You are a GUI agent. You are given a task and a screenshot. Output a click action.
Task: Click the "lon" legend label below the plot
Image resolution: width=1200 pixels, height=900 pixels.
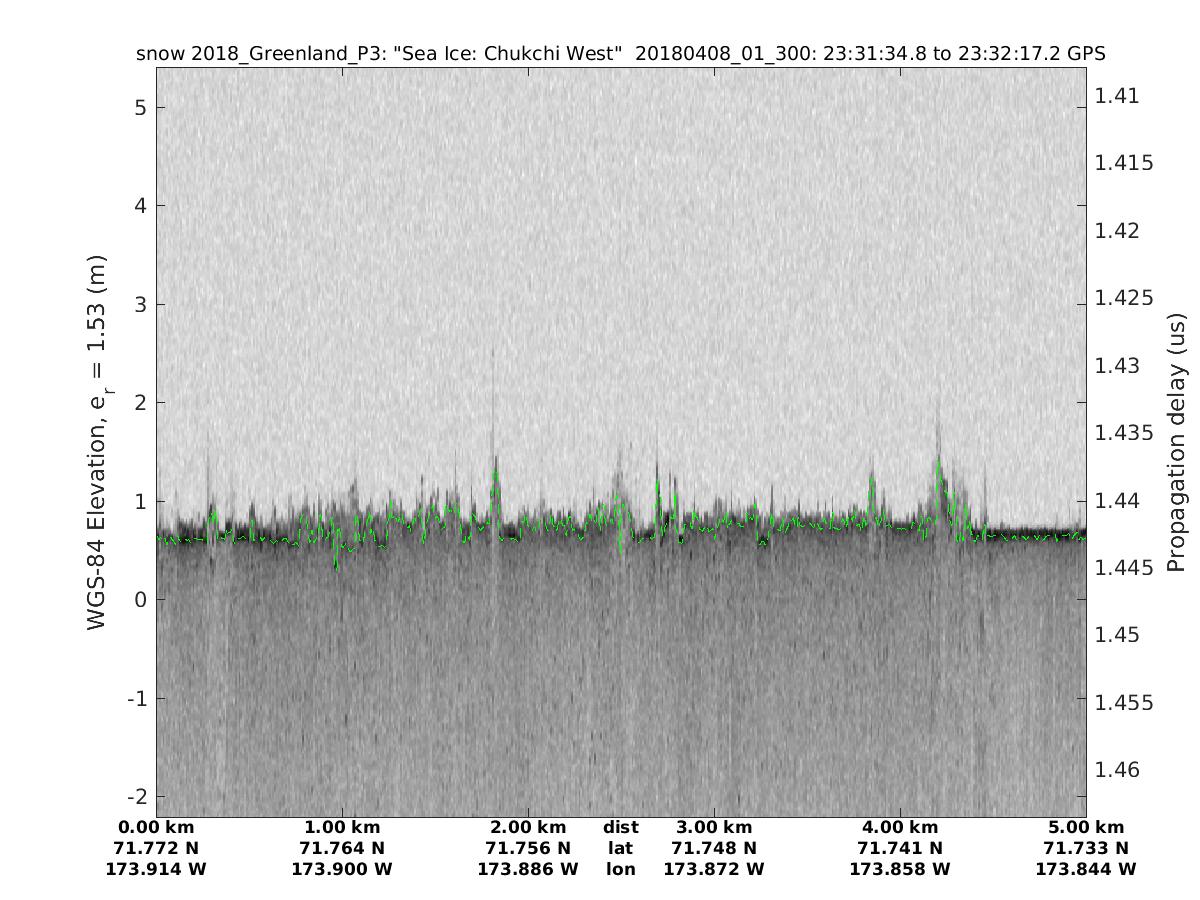click(x=621, y=869)
